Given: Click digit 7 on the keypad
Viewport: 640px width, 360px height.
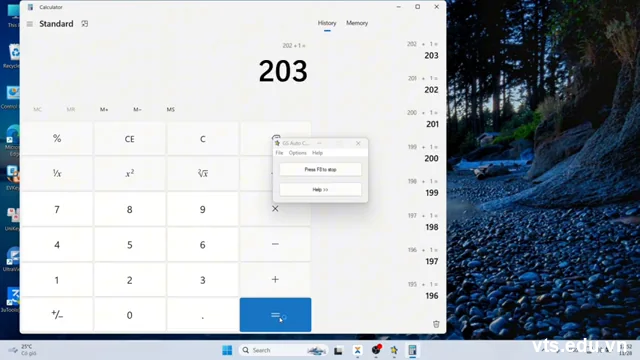Looking at the screenshot, I should click(57, 209).
